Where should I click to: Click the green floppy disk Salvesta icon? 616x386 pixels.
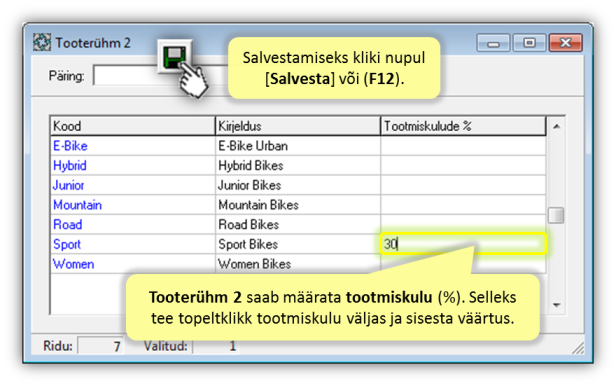[x=174, y=57]
